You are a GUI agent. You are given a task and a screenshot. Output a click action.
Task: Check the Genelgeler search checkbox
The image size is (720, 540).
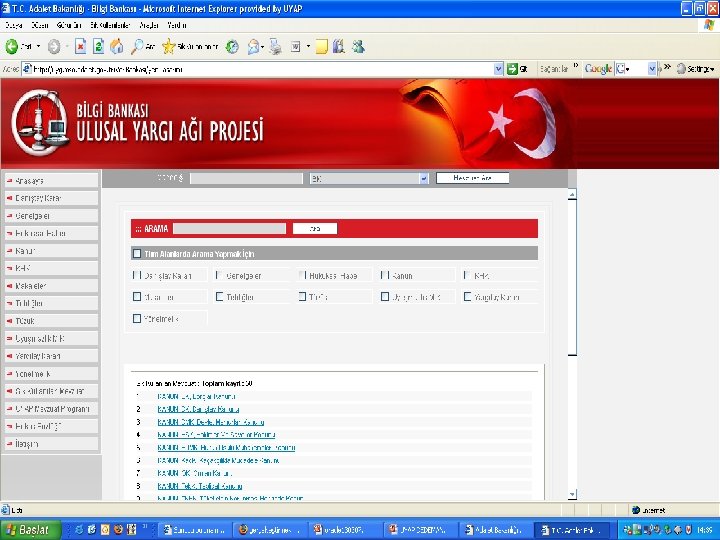coord(219,275)
